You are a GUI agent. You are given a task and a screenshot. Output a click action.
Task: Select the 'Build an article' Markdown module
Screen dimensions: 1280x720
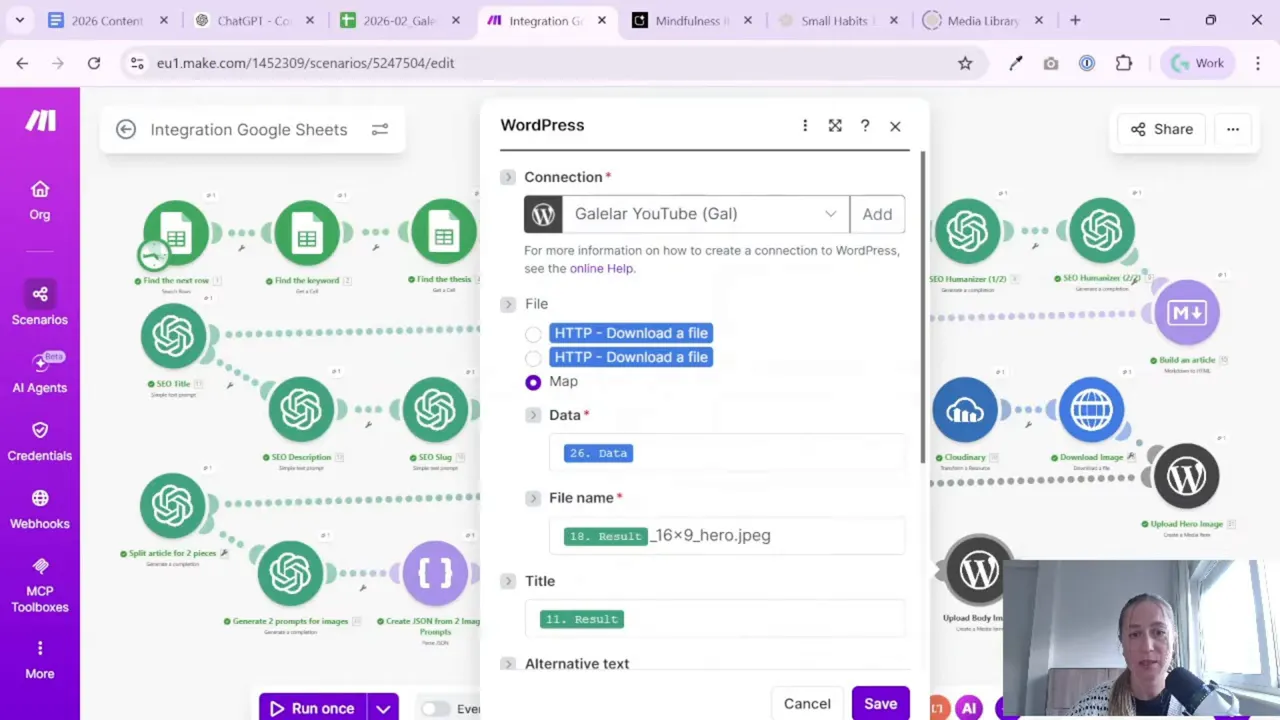pyautogui.click(x=1187, y=313)
